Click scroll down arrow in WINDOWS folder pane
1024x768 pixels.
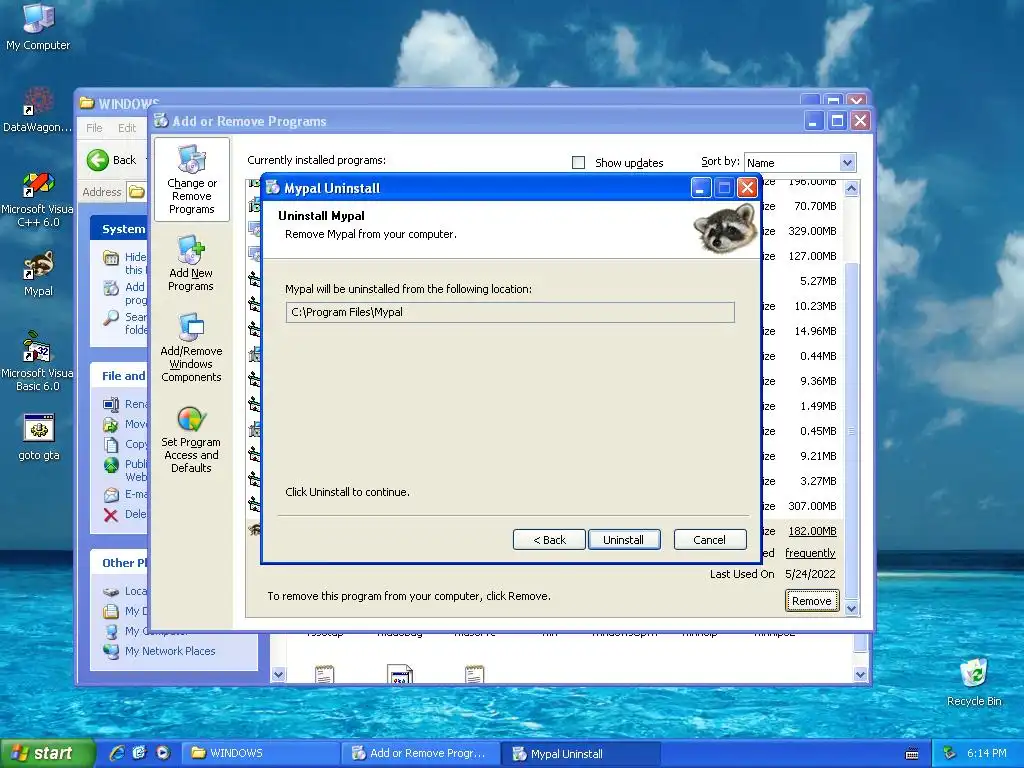pos(278,675)
